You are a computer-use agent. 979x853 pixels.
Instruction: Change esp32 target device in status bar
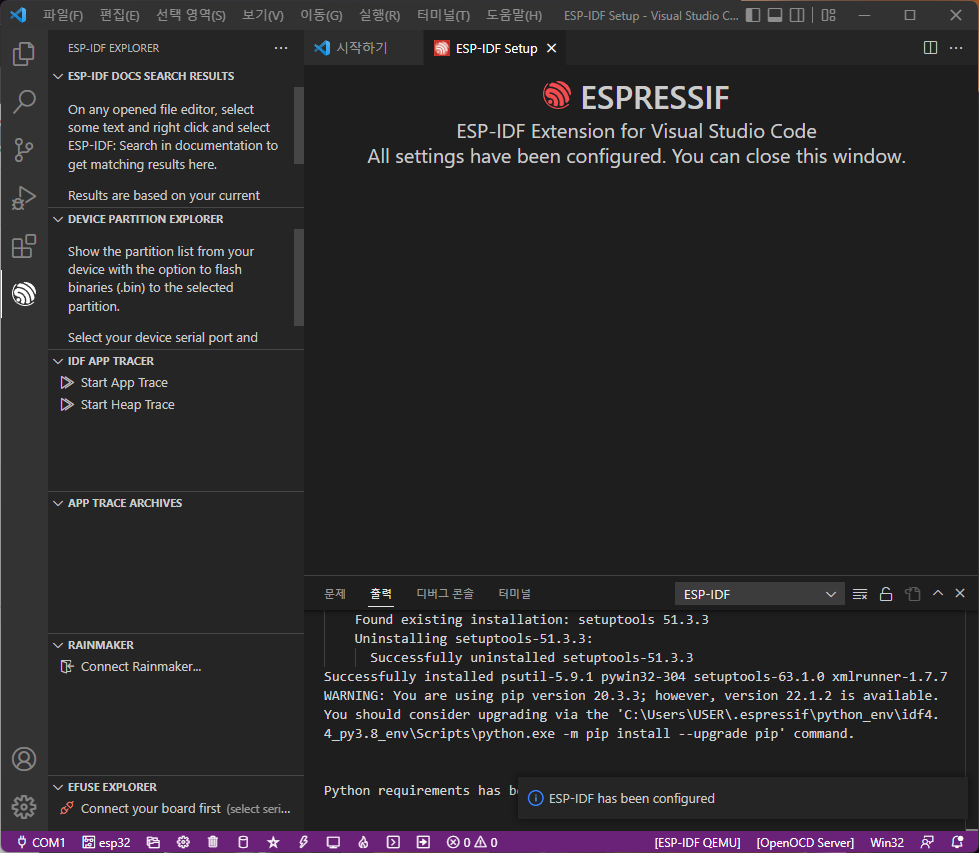[107, 842]
